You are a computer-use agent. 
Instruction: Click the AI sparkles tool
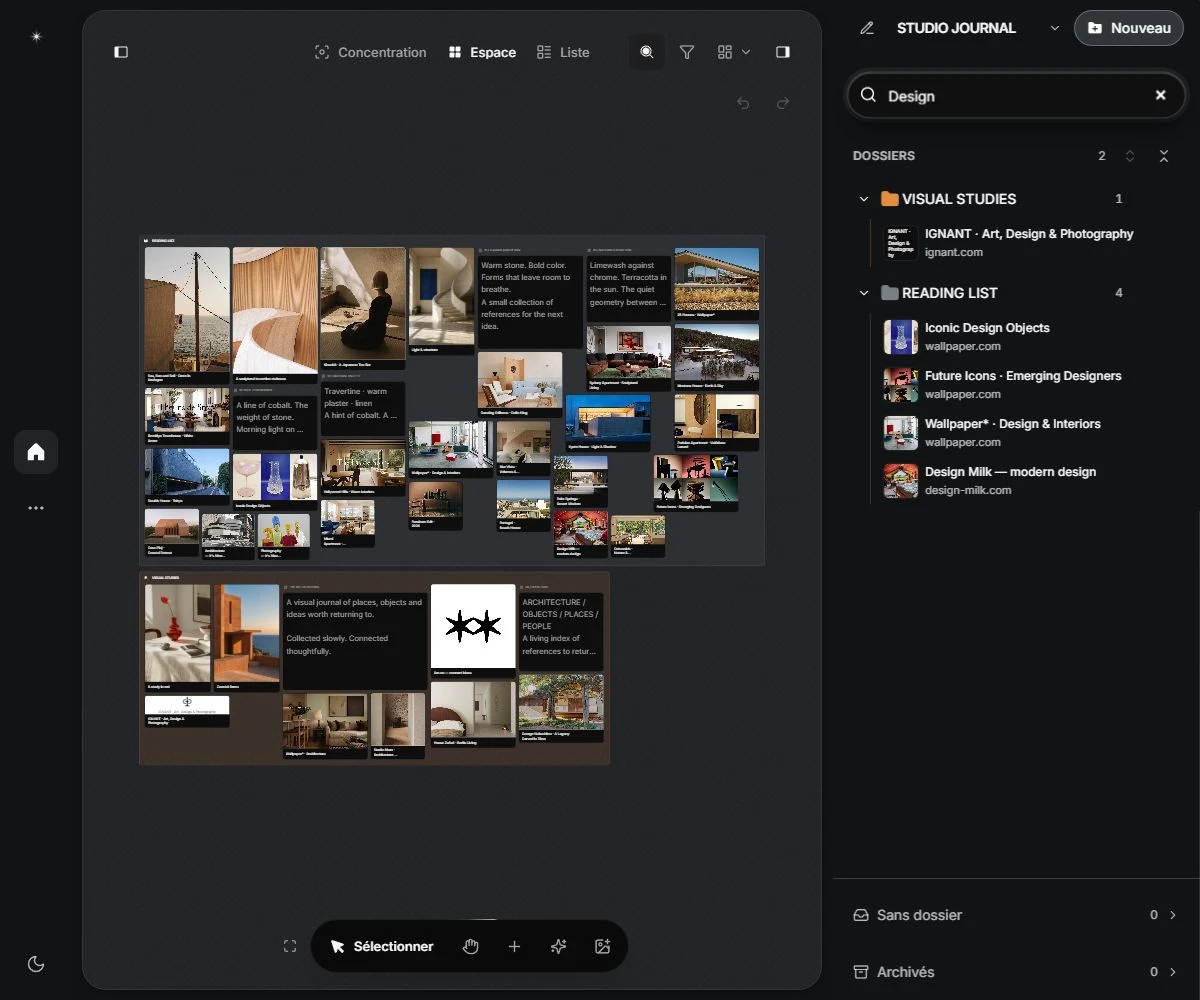[x=558, y=946]
